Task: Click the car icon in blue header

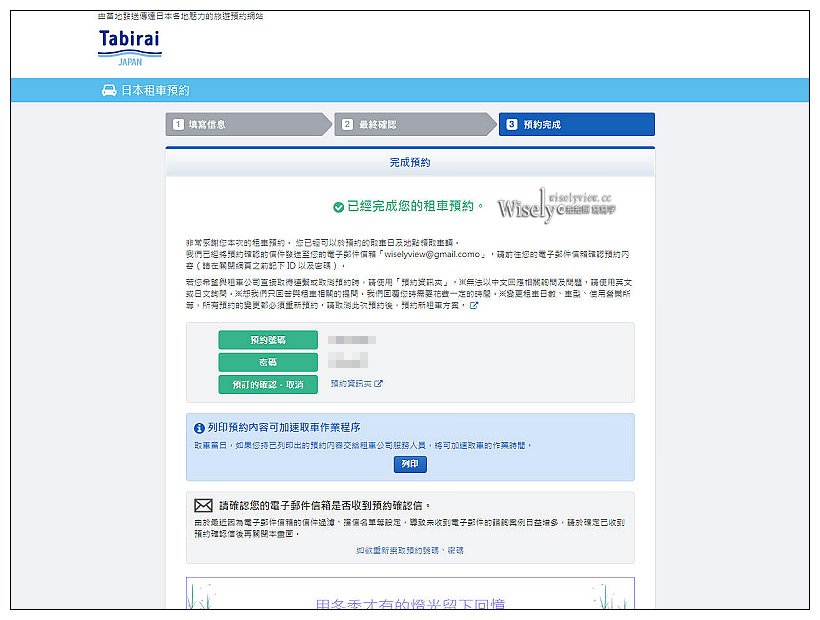Action: pyautogui.click(x=109, y=90)
